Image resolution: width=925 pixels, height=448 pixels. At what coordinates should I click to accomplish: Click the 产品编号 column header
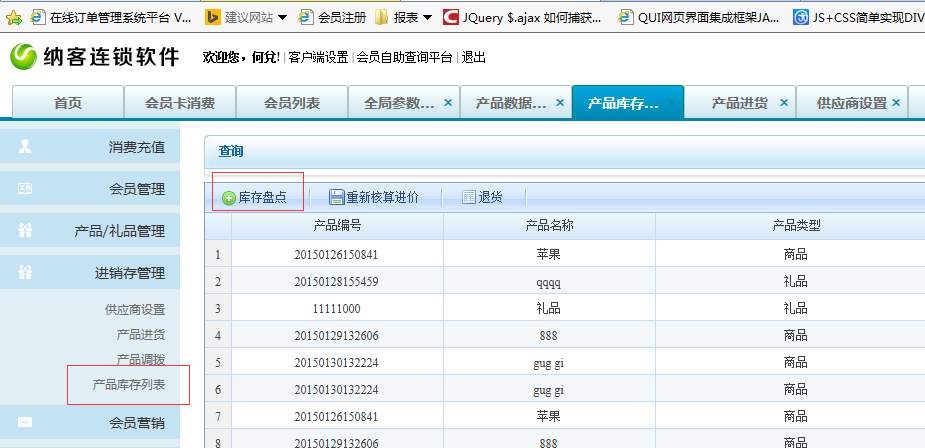tap(337, 226)
